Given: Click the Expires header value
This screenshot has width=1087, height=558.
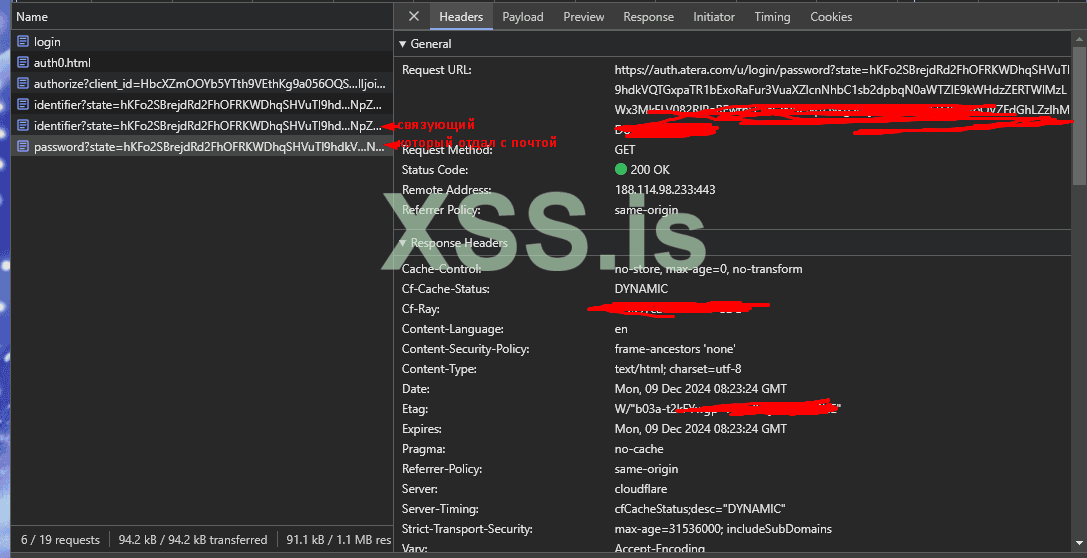Looking at the screenshot, I should click(700, 428).
